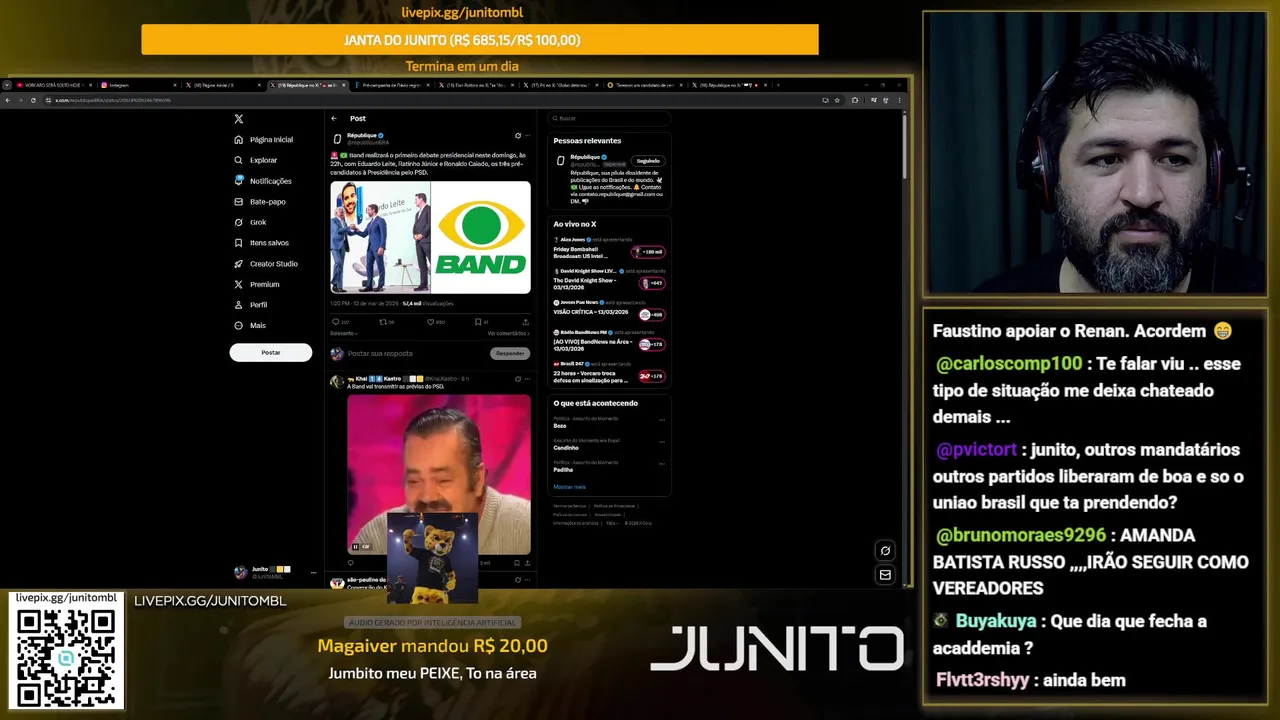Join VISÃO CRÍTICA Jovem Pan News broadcast
Image resolution: width=1280 pixels, height=720 pixels.
[652, 314]
